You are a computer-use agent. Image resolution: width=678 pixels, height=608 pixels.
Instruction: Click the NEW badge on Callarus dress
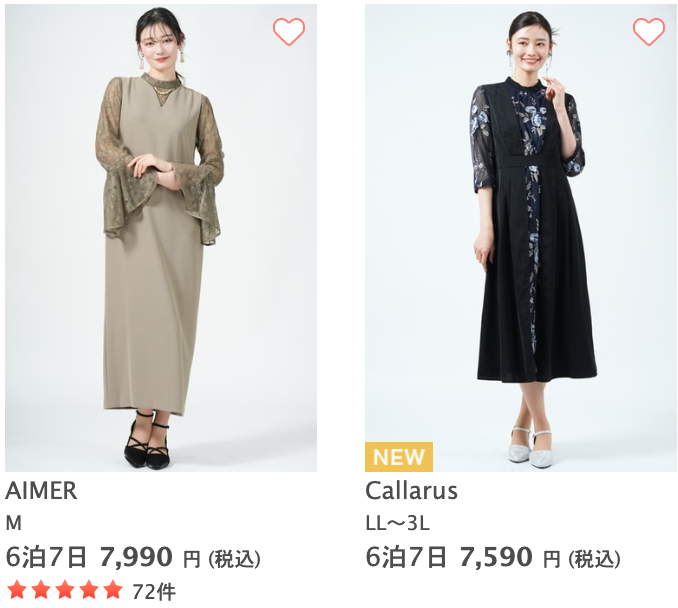pyautogui.click(x=399, y=457)
